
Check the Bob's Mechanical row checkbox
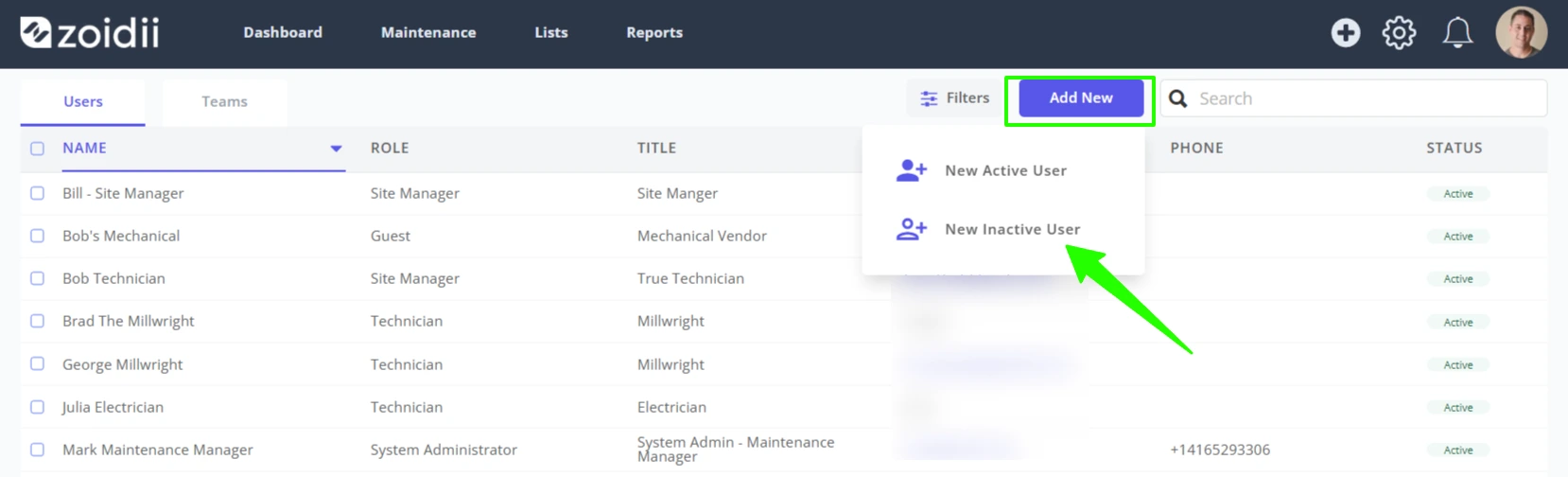pyautogui.click(x=37, y=236)
